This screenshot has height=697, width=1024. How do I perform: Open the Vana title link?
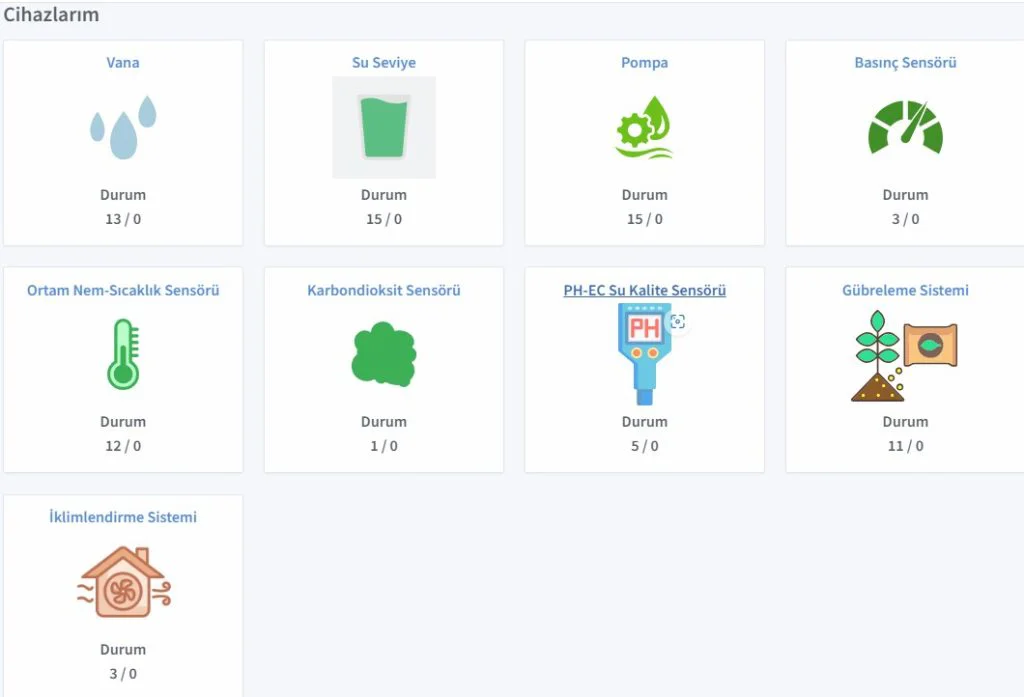click(123, 63)
